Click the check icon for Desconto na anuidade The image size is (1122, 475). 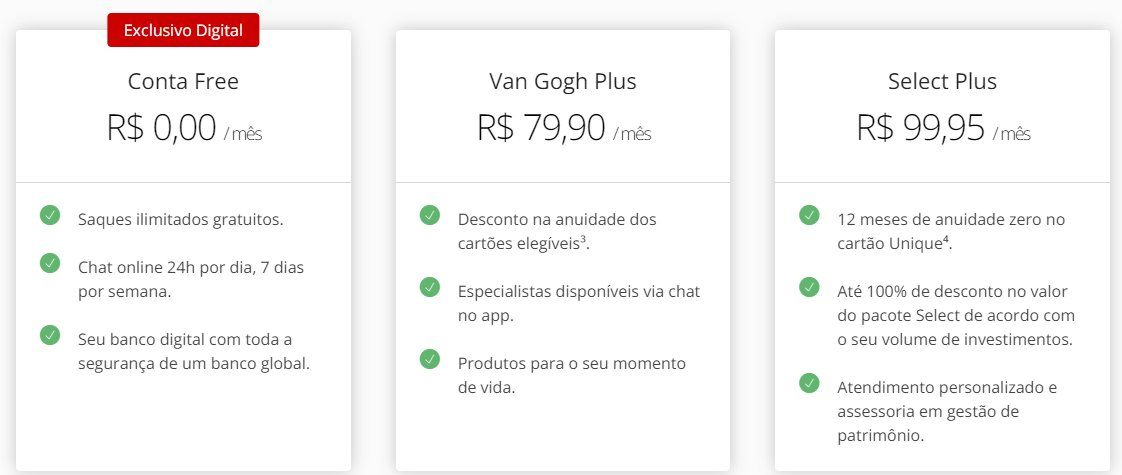[429, 215]
